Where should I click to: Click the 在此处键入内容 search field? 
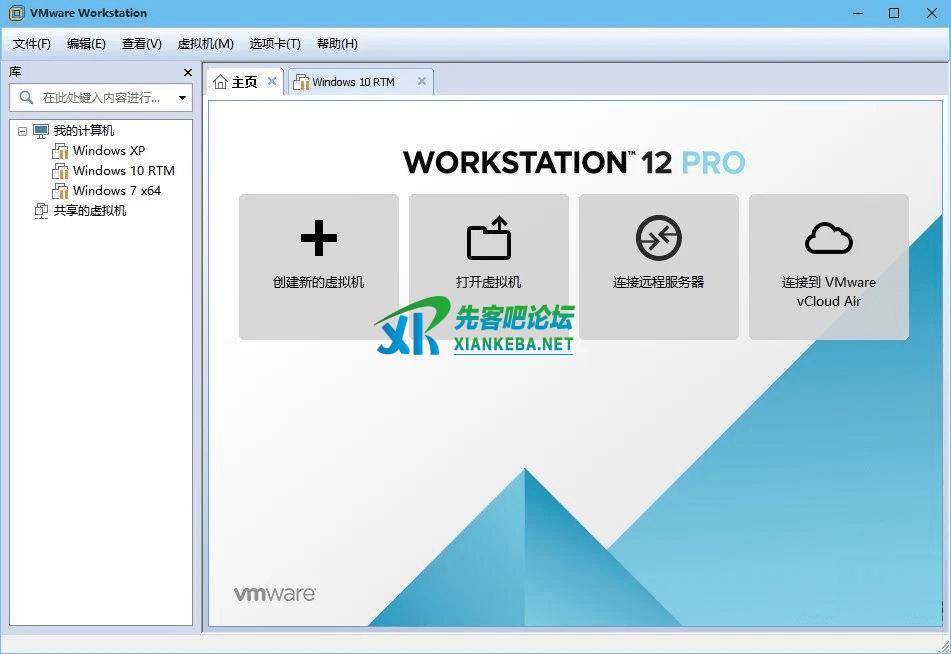[100, 98]
